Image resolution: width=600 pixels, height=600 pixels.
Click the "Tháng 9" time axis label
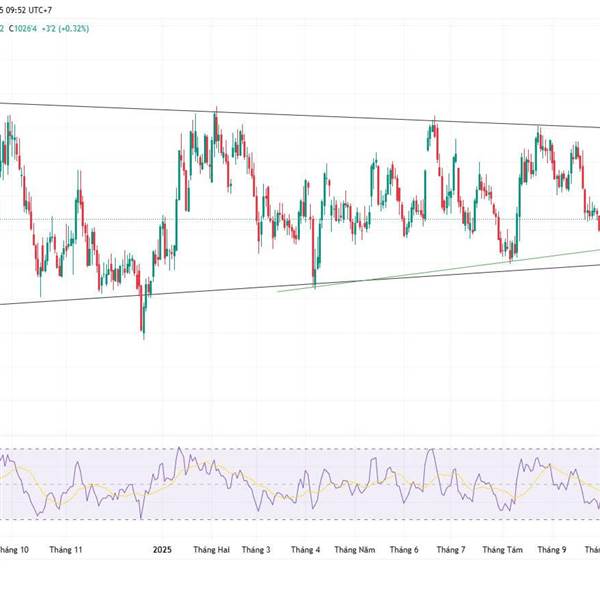click(552, 549)
